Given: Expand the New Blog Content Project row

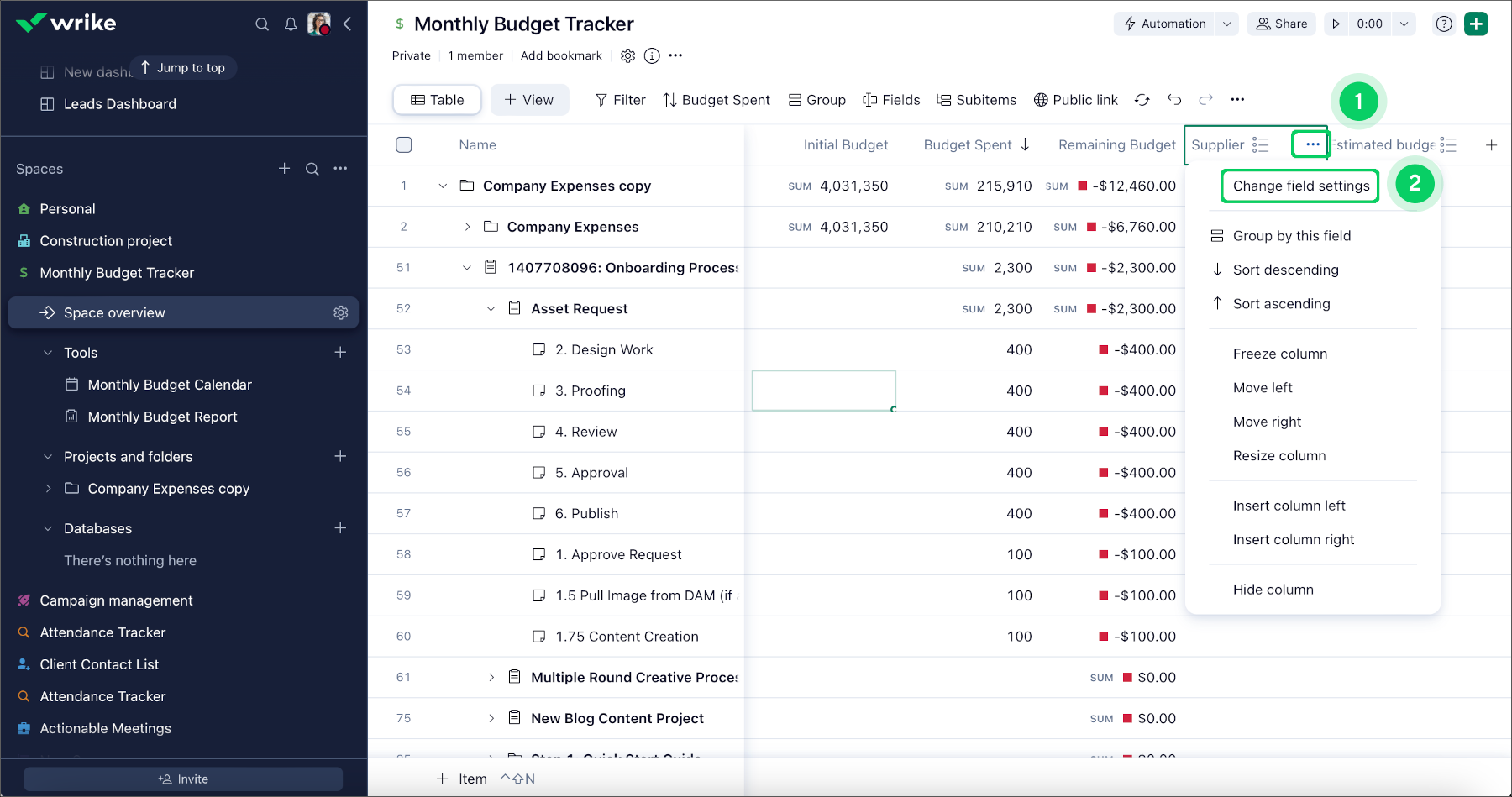Looking at the screenshot, I should 491,718.
